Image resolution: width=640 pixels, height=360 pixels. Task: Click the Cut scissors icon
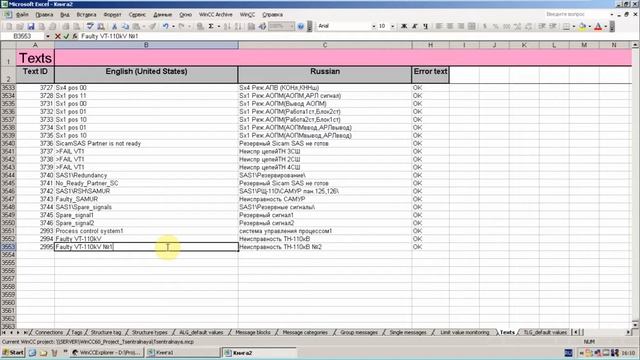pyautogui.click(x=114, y=26)
